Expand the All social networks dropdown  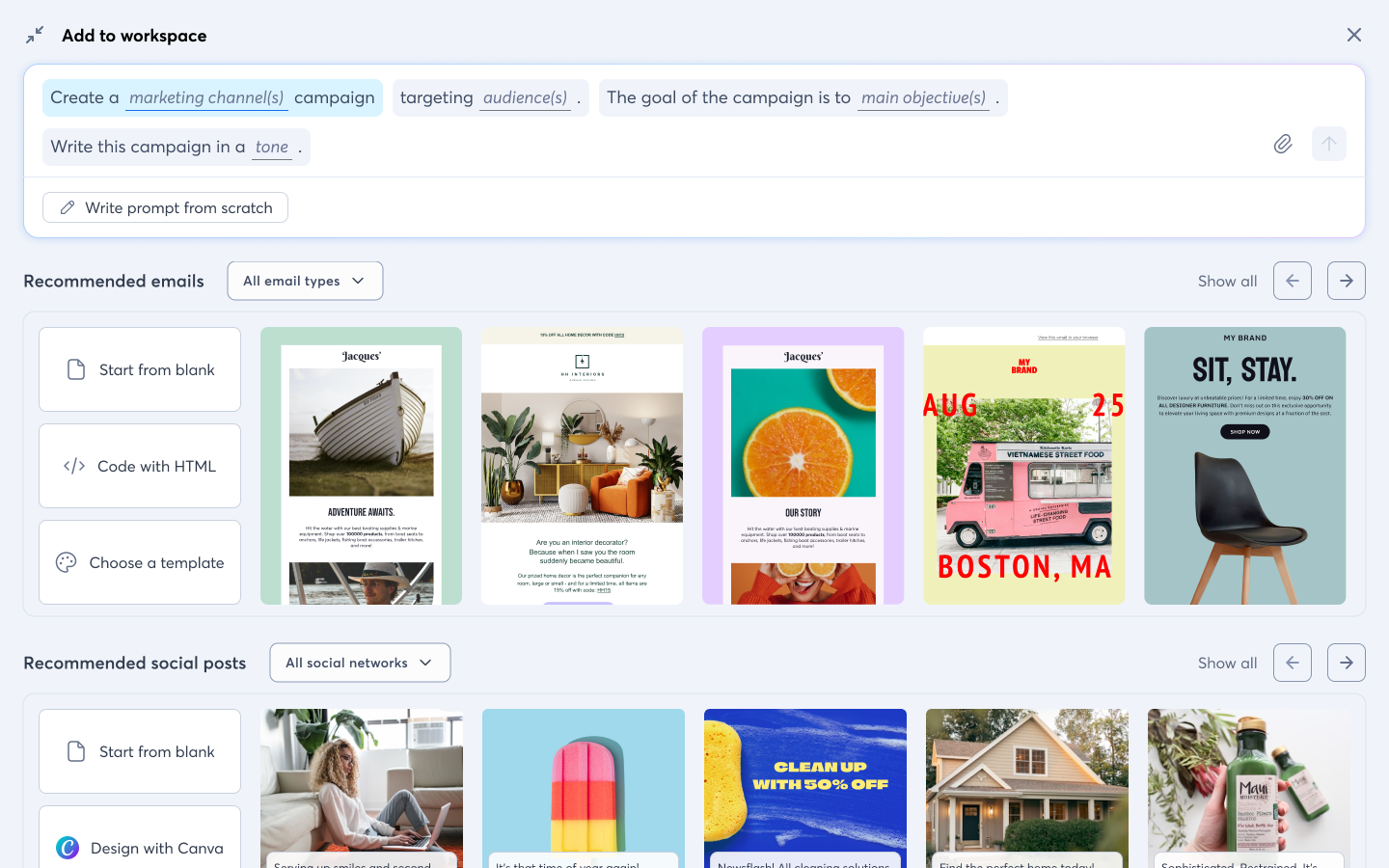(x=360, y=663)
